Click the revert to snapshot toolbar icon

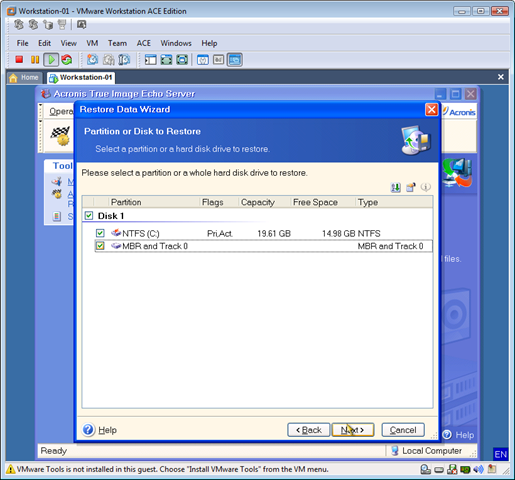pyautogui.click(x=108, y=60)
